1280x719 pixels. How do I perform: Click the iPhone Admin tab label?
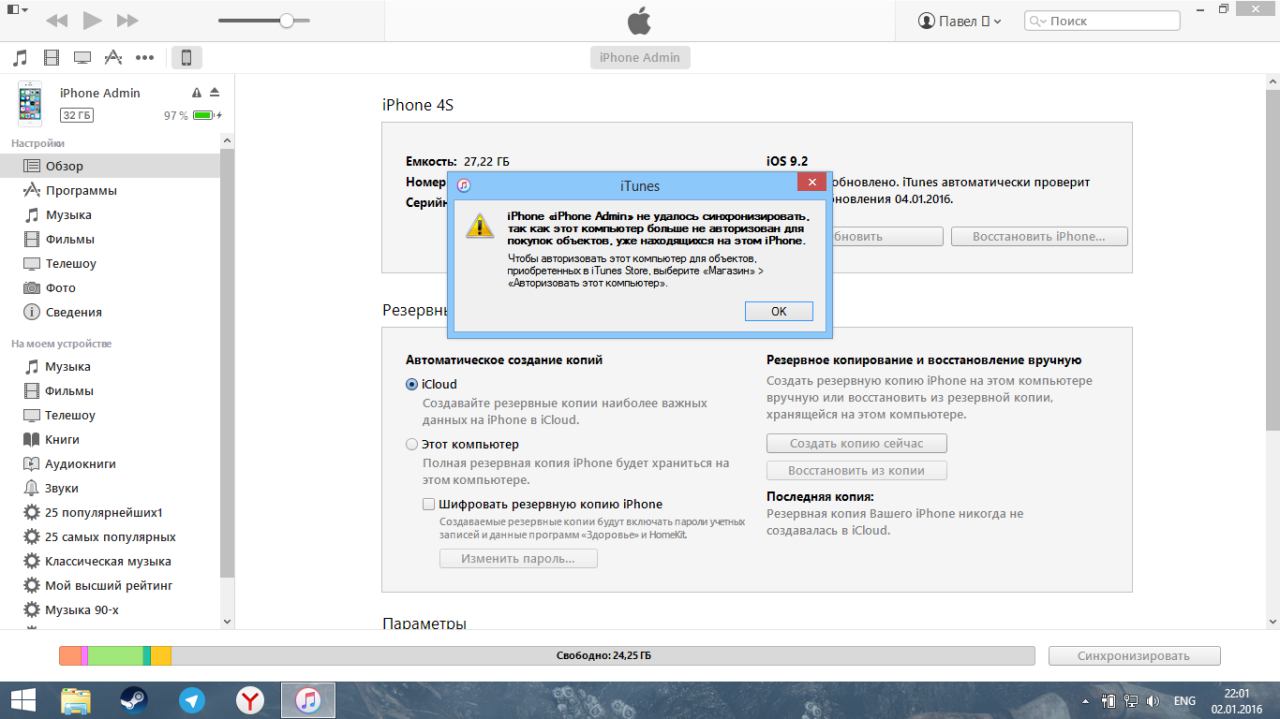(640, 58)
